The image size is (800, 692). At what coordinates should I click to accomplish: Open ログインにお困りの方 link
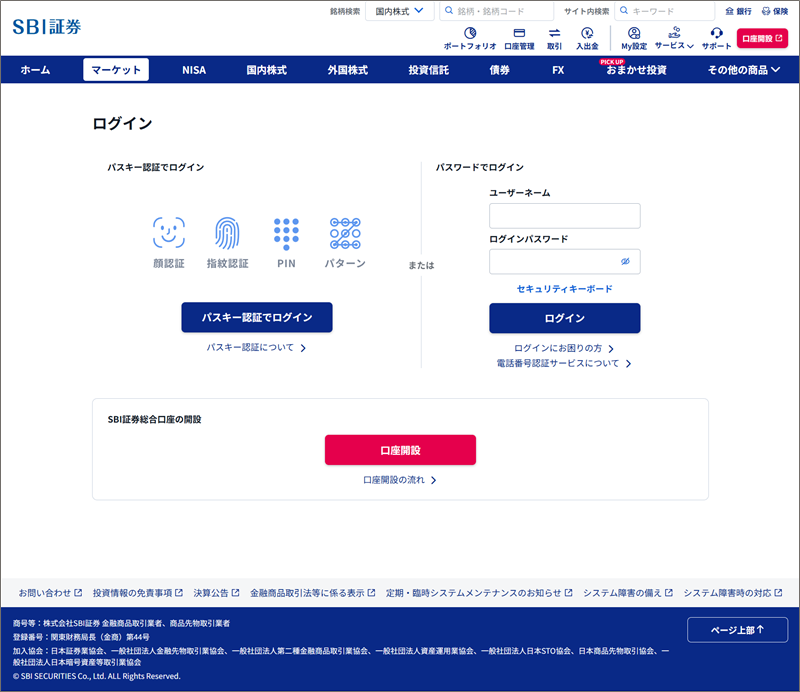coord(564,348)
